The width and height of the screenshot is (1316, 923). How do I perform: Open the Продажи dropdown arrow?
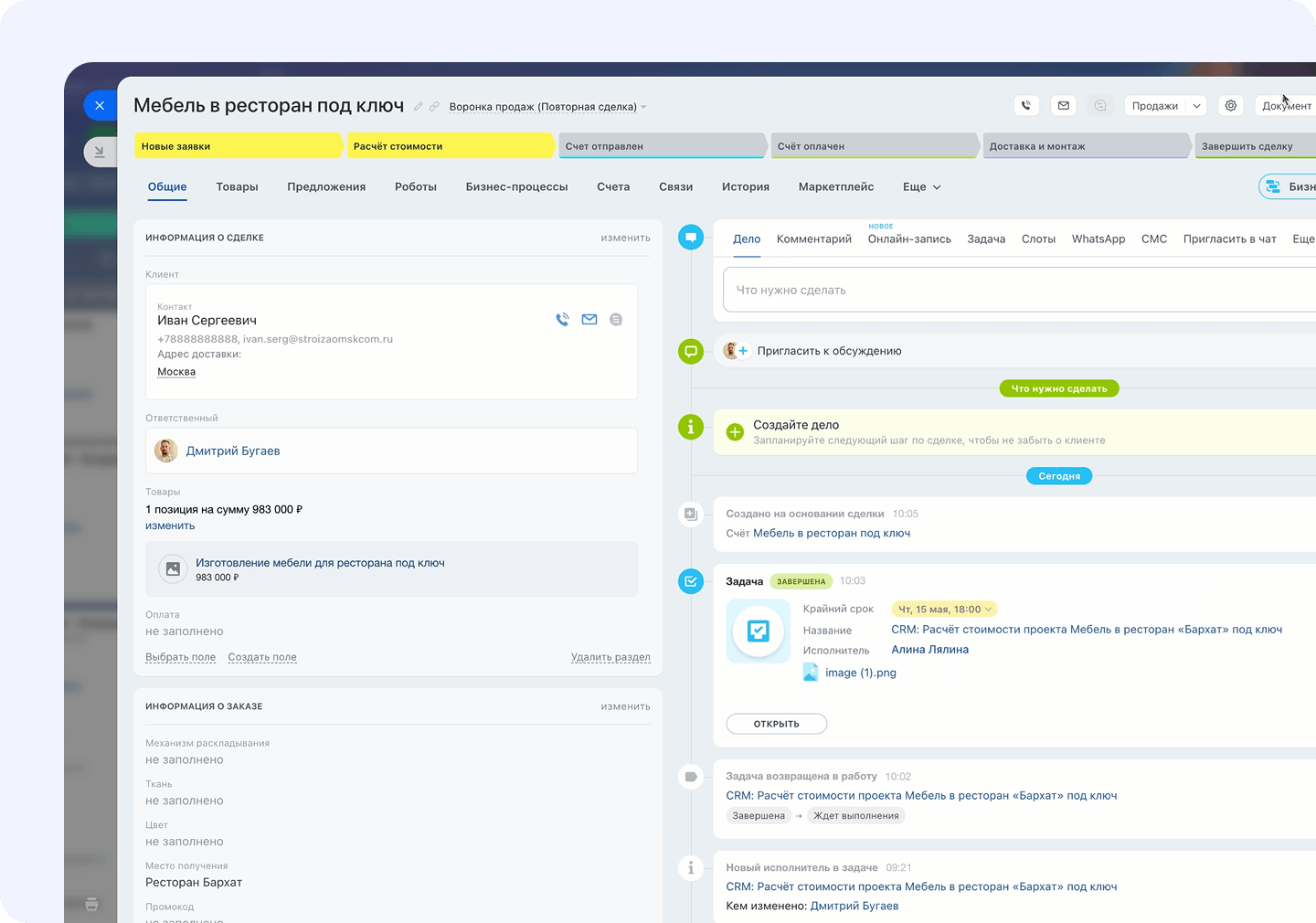[x=1196, y=106]
